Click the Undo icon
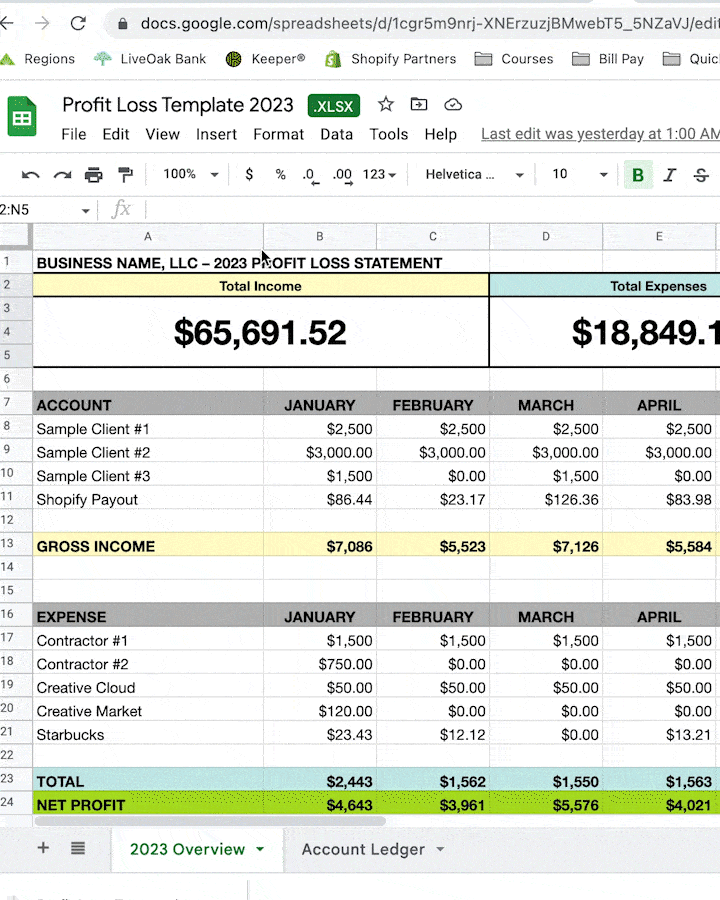720x900 pixels. coord(30,174)
